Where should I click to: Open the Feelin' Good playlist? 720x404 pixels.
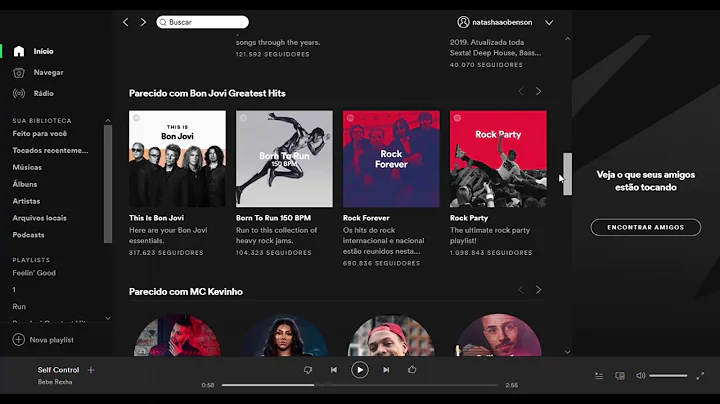[34, 273]
